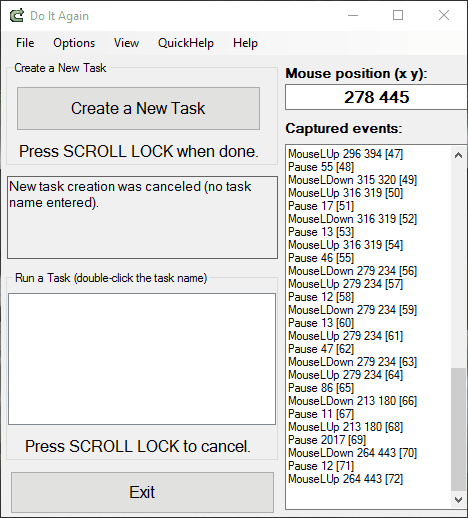Open the View menu
This screenshot has height=518, width=468.
tap(126, 43)
